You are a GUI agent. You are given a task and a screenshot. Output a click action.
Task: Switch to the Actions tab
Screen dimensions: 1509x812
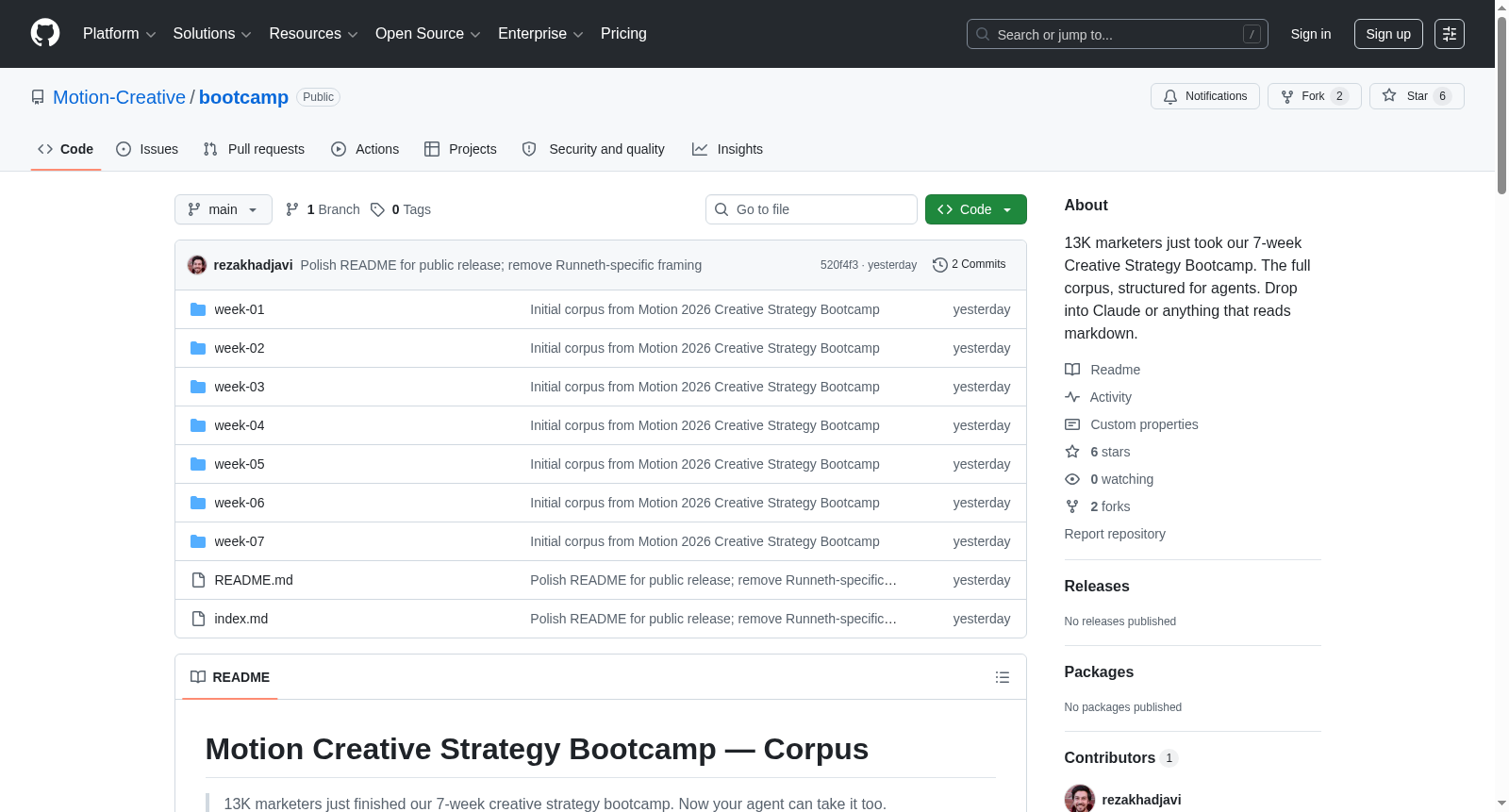pos(365,149)
